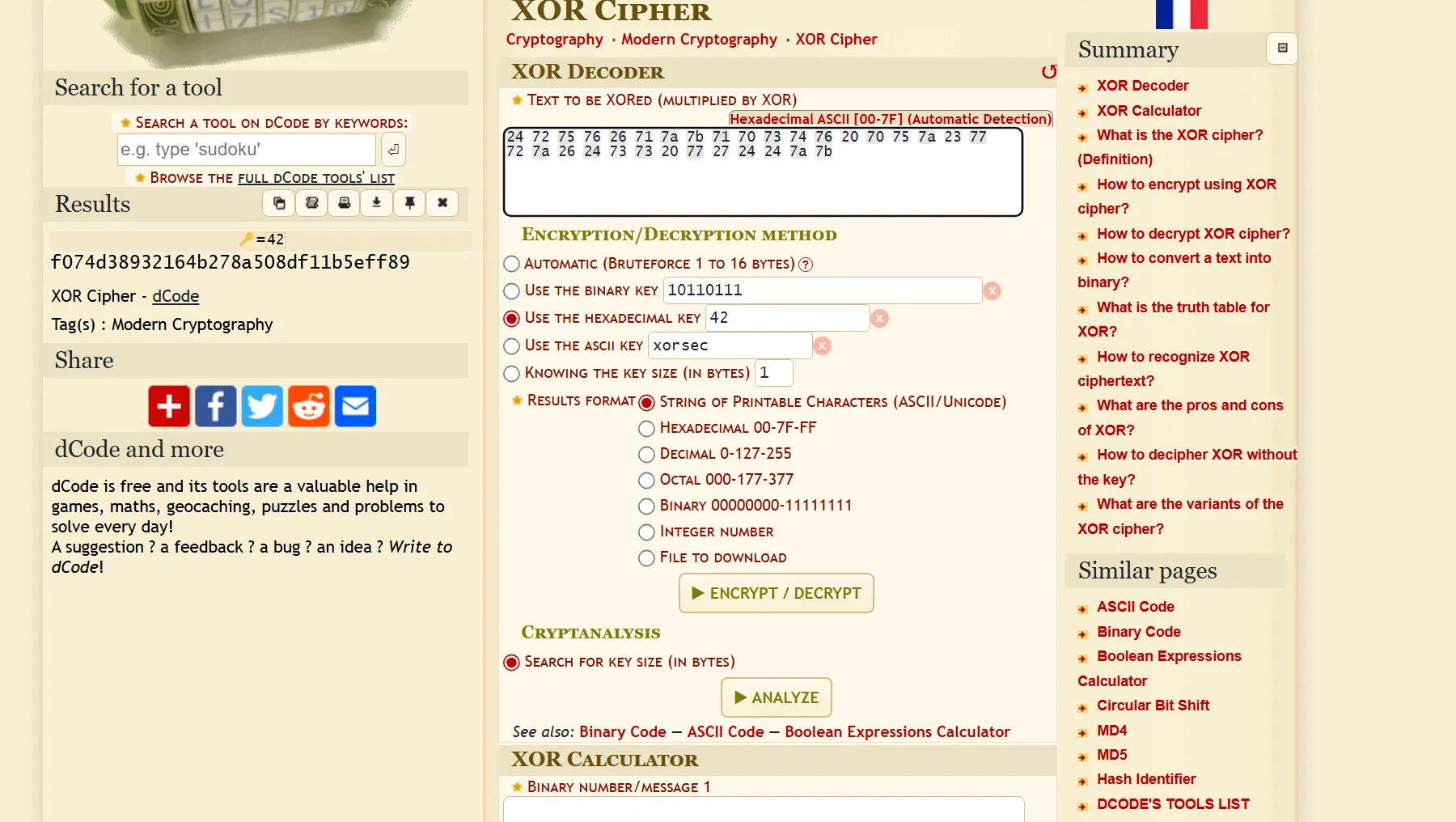This screenshot has height=822, width=1456.
Task: Click the reset arrow beside XOR Decoder
Action: (1048, 72)
